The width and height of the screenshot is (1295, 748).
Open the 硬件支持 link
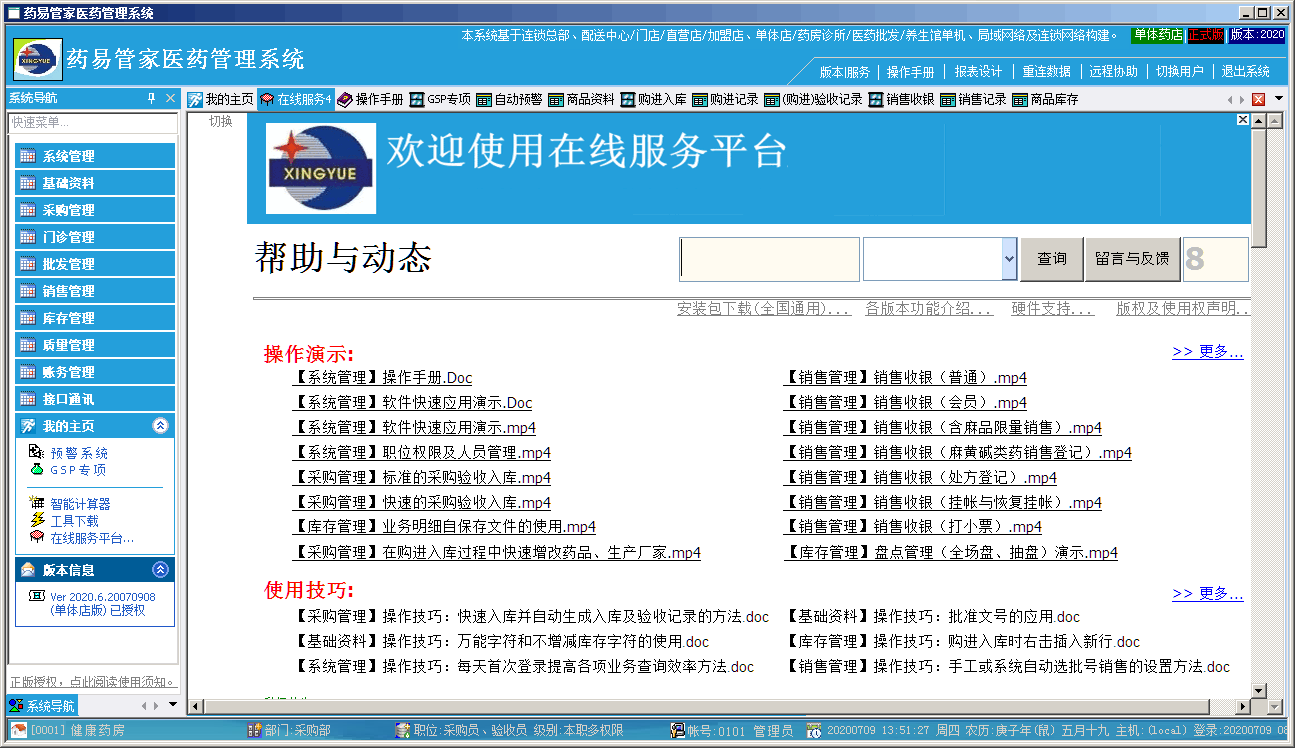(1053, 309)
